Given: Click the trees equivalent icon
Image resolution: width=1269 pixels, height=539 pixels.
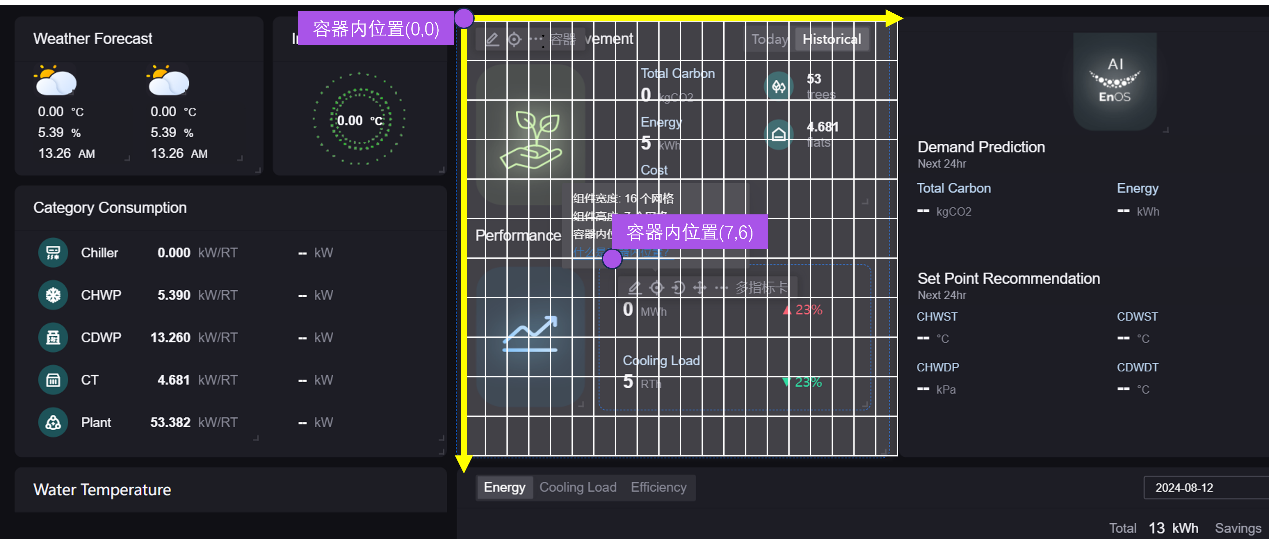Looking at the screenshot, I should point(779,86).
